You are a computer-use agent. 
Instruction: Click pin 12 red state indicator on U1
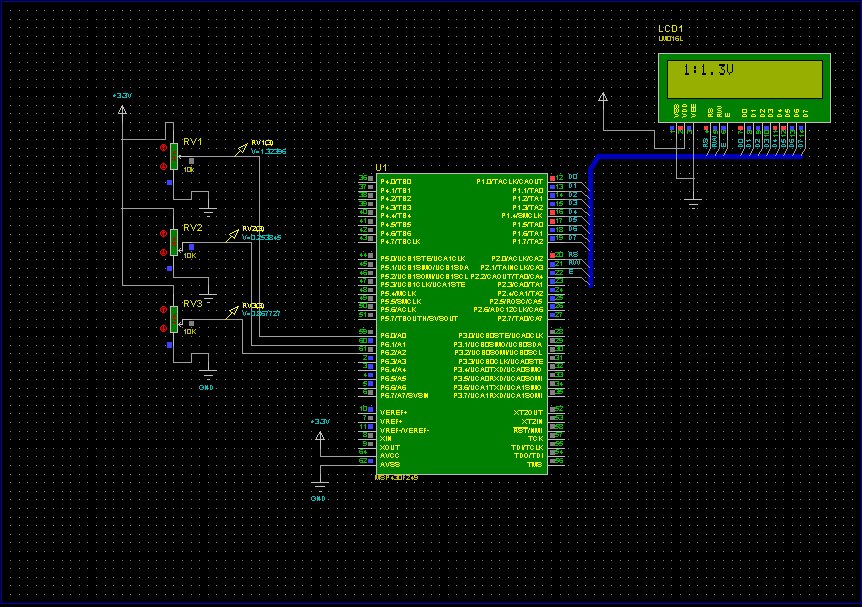coord(552,178)
